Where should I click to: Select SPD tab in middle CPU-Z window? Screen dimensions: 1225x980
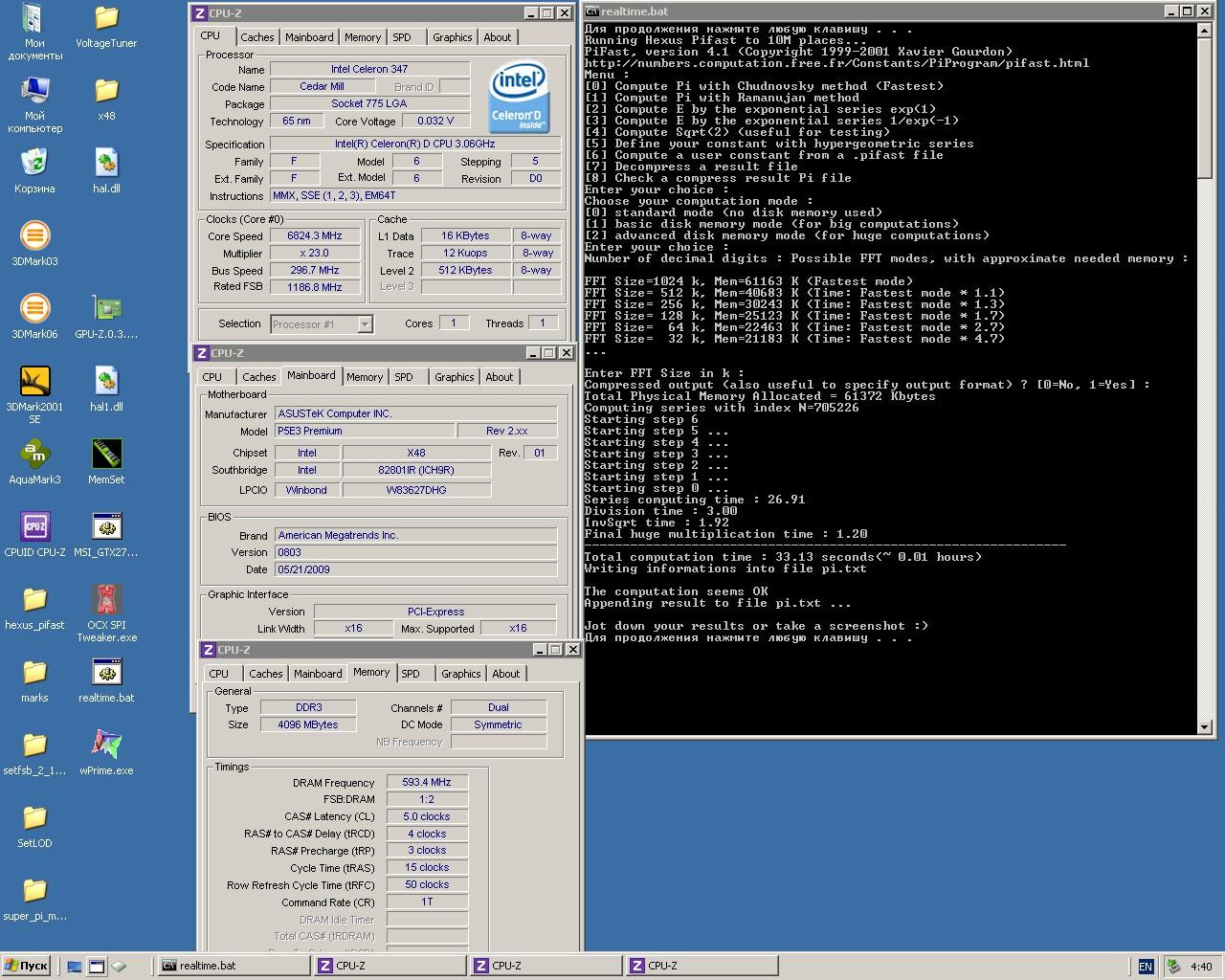404,377
